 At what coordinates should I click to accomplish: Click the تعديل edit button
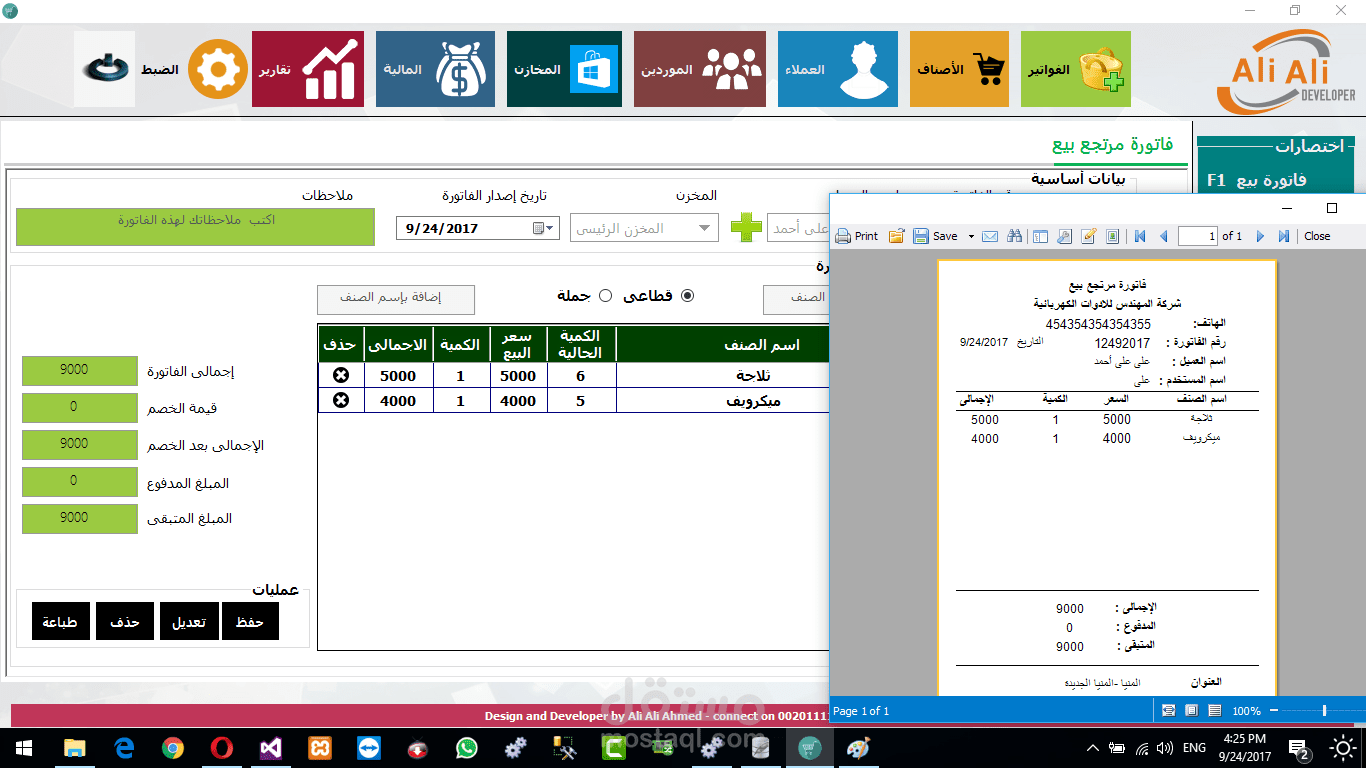tap(188, 621)
